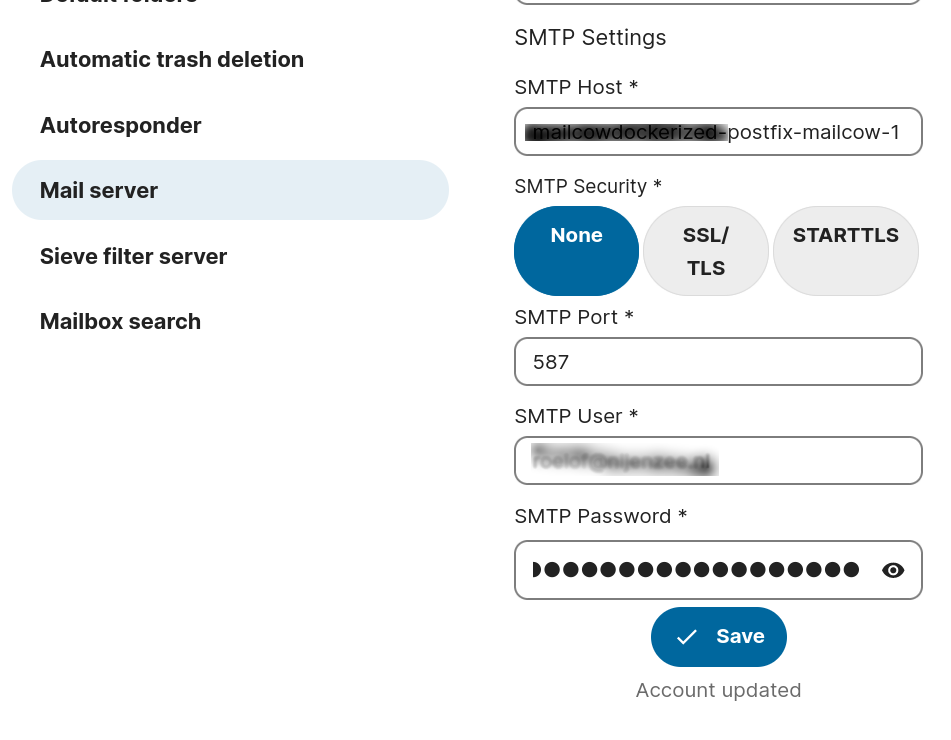The width and height of the screenshot is (951, 740).
Task: Click the 'Account updated' status message
Action: (718, 690)
